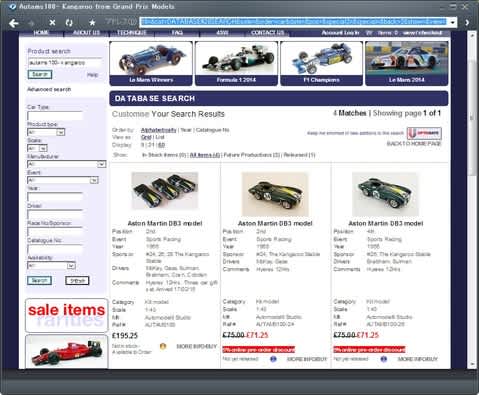The image size is (479, 395).
Task: Open the #26 Aston Martin DB3 photo
Action: [x=385, y=194]
